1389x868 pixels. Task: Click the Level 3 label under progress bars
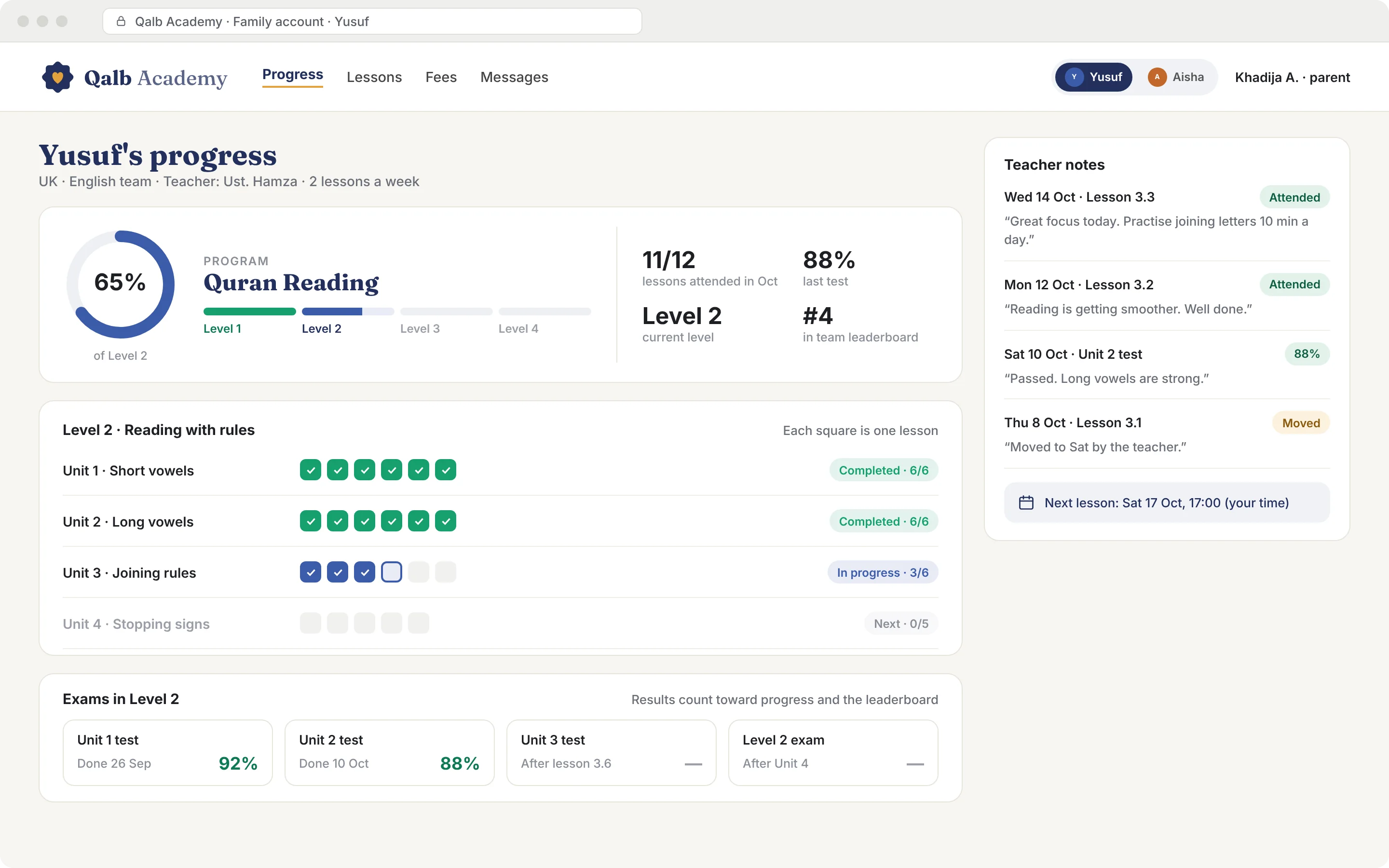coord(420,329)
